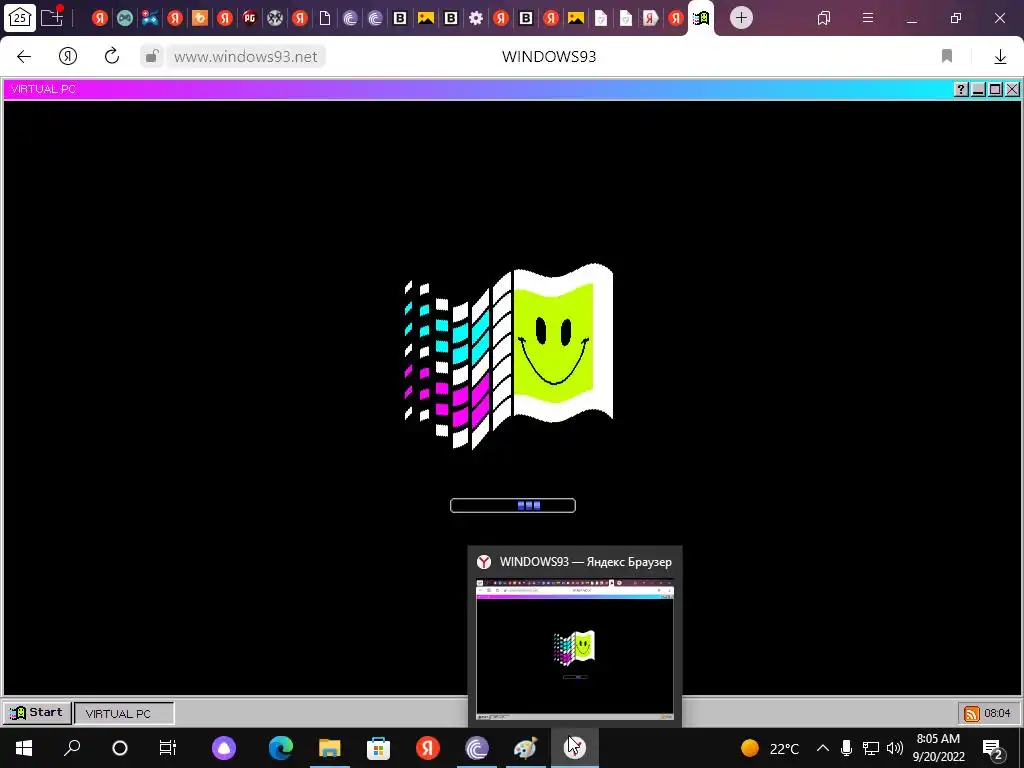Select the active WINDOWS93 browser tab
The height and width of the screenshot is (768, 1024).
701,18
